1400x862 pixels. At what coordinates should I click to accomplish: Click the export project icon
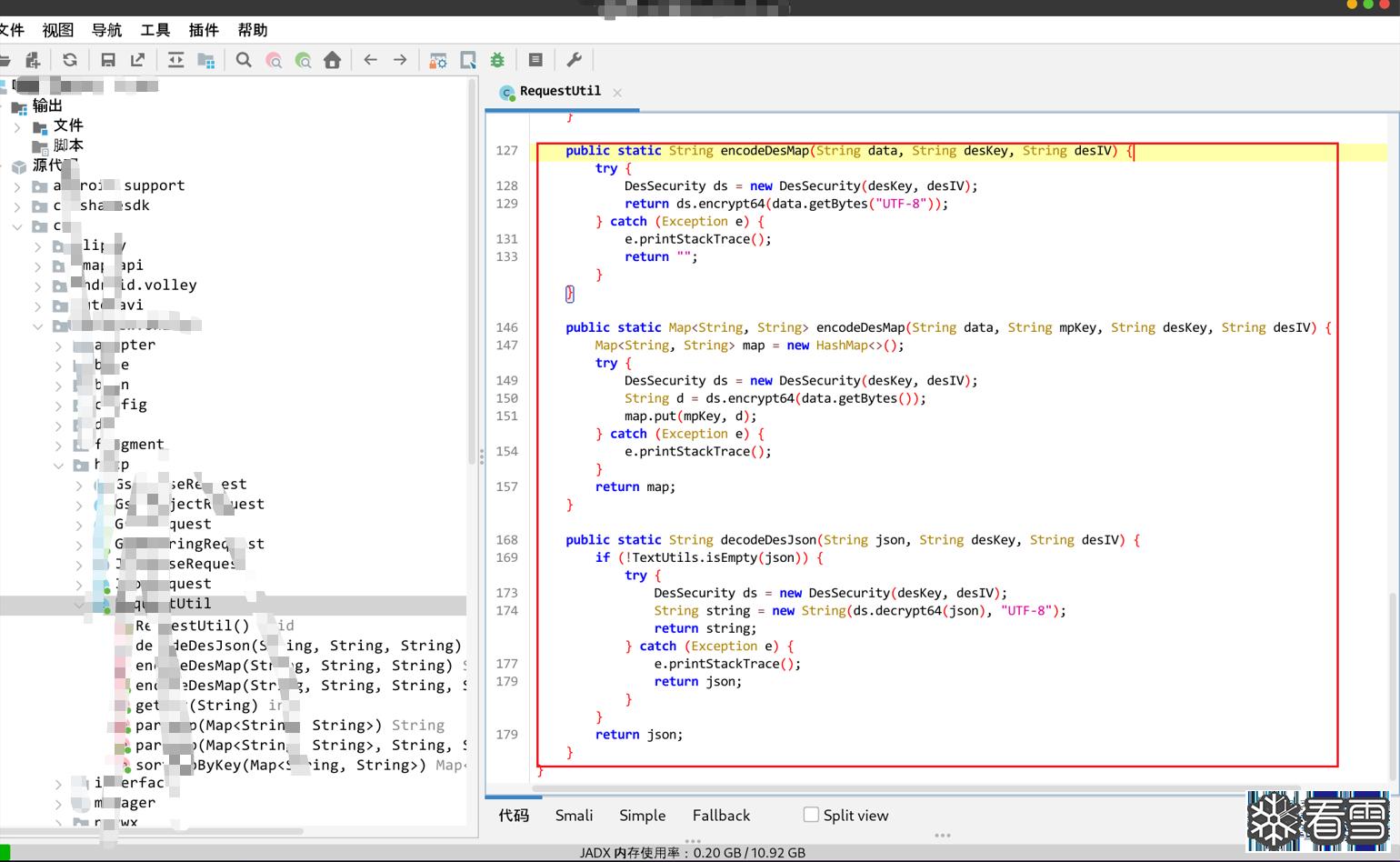pyautogui.click(x=137, y=60)
